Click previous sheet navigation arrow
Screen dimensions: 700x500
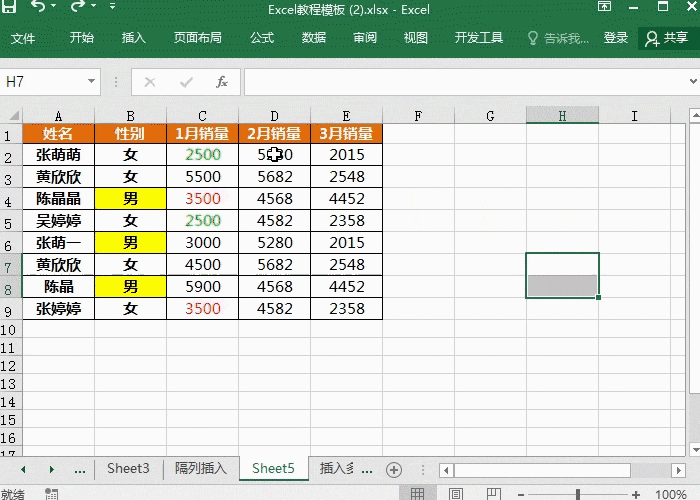(x=23, y=470)
